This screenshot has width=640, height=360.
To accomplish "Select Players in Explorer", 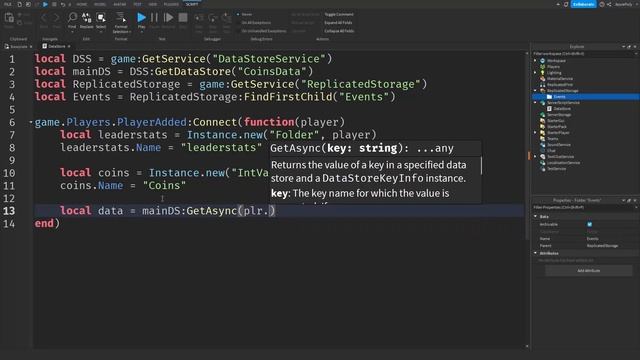I will pos(553,67).
